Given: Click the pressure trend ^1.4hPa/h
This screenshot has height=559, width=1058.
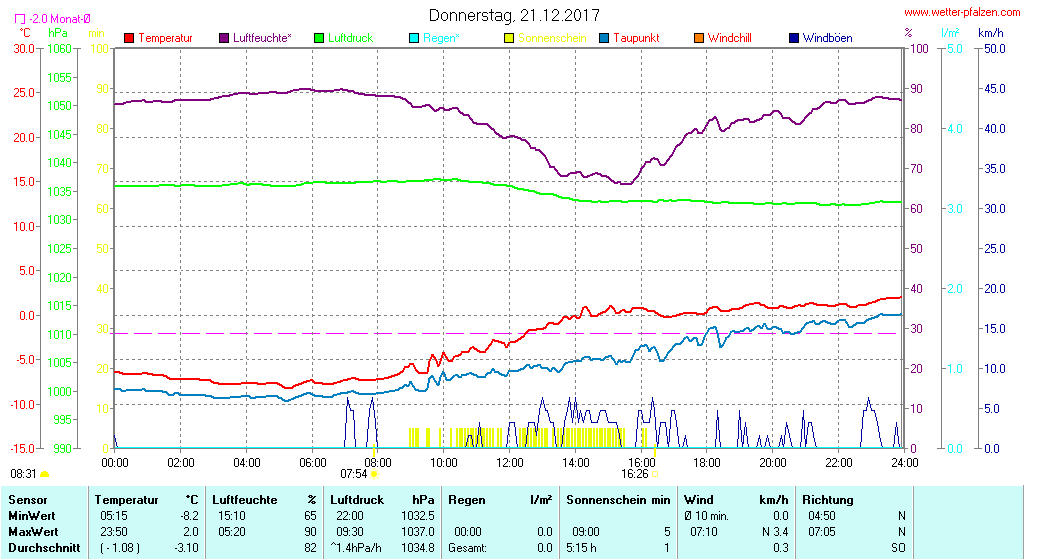Looking at the screenshot, I should pos(356,548).
